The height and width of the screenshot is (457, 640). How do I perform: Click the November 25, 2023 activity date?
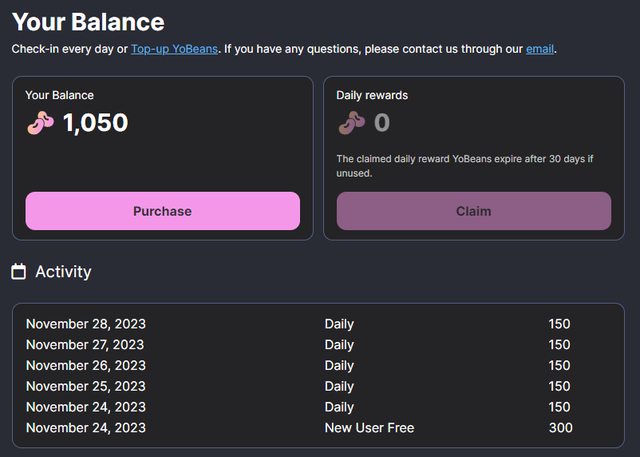click(86, 386)
